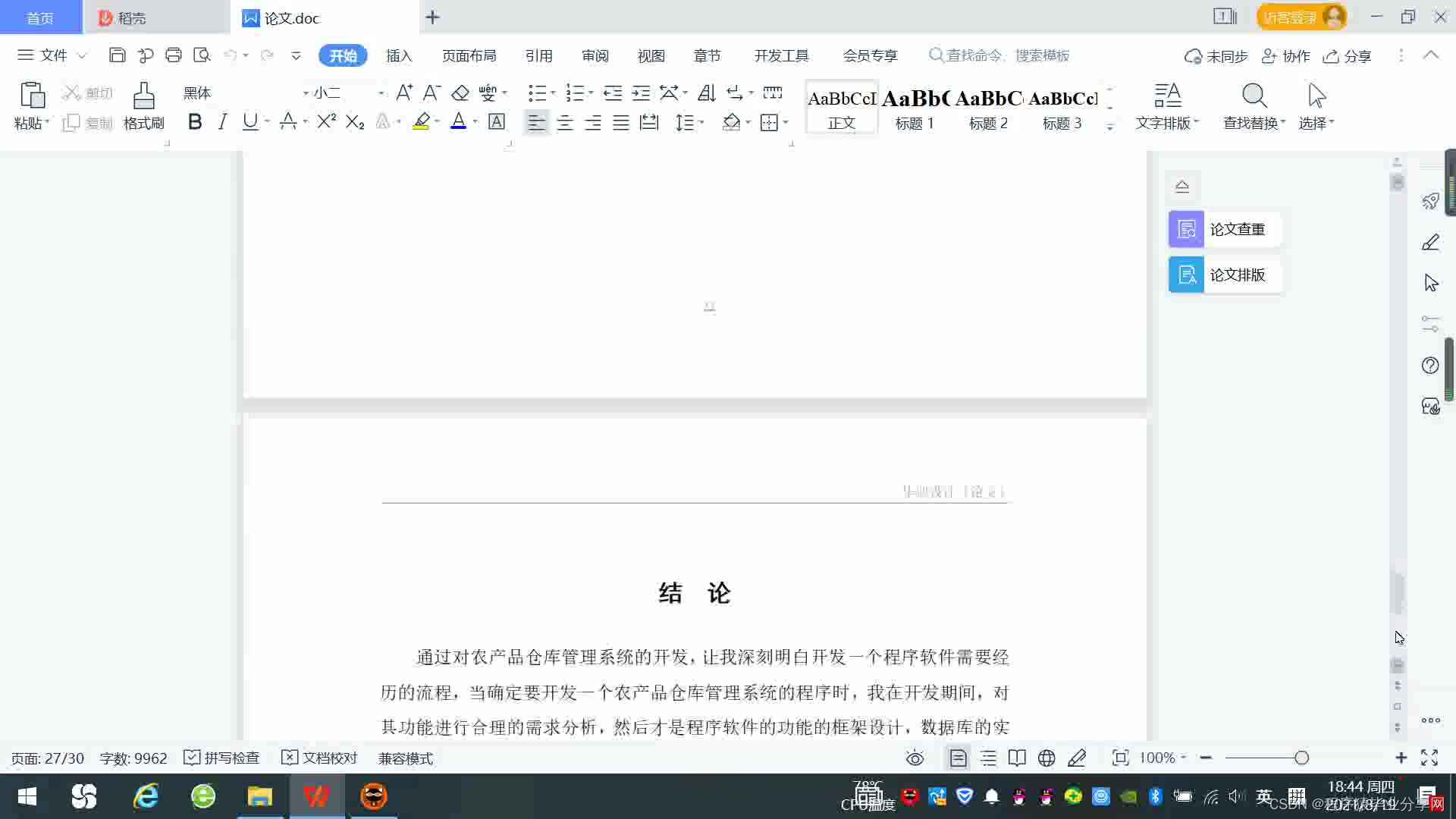Viewport: 1456px width, 819px height.
Task: Click the eye protection mode icon in status bar
Action: pyautogui.click(x=915, y=758)
